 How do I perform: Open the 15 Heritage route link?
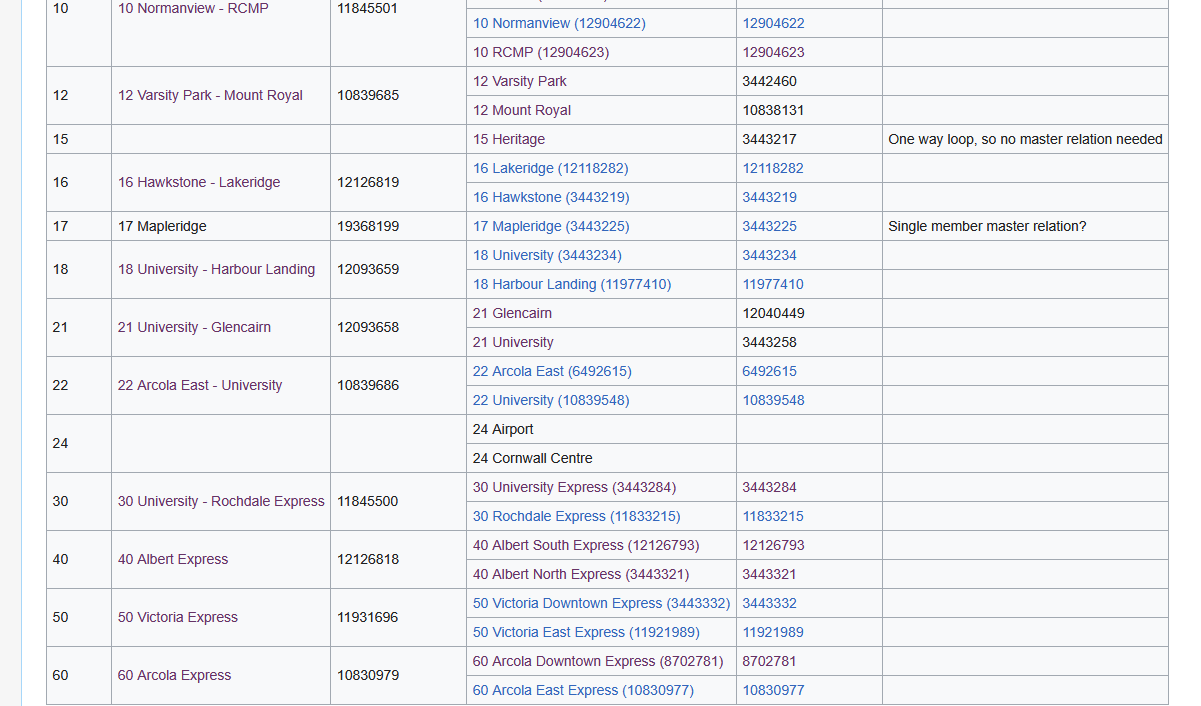point(507,139)
